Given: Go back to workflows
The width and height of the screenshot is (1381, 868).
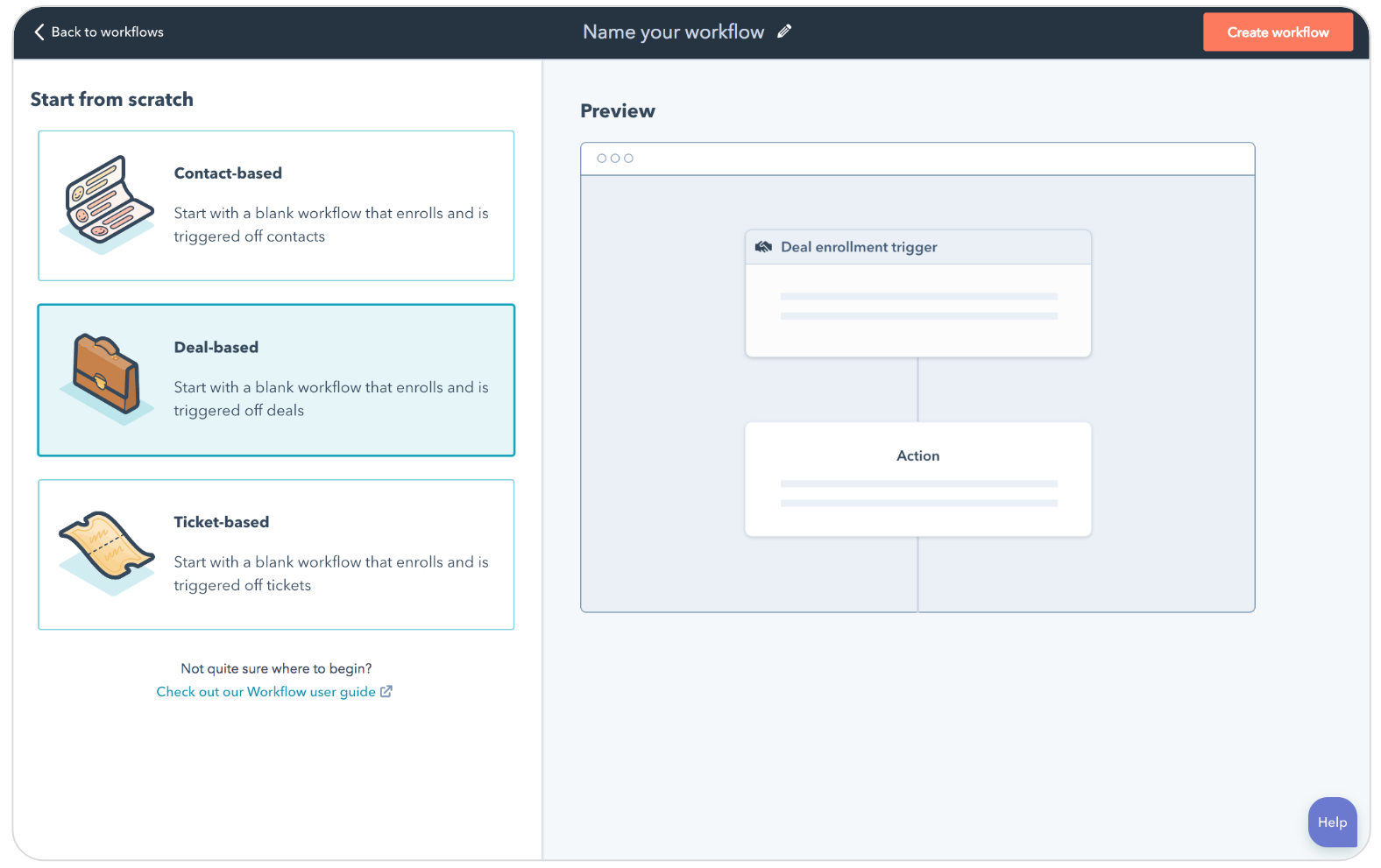Looking at the screenshot, I should click(107, 32).
